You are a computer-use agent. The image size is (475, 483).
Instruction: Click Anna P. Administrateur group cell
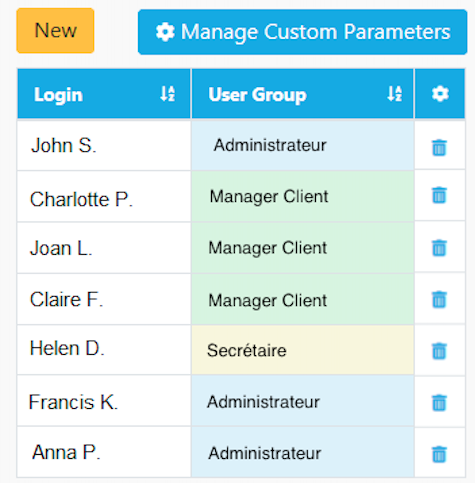click(303, 453)
